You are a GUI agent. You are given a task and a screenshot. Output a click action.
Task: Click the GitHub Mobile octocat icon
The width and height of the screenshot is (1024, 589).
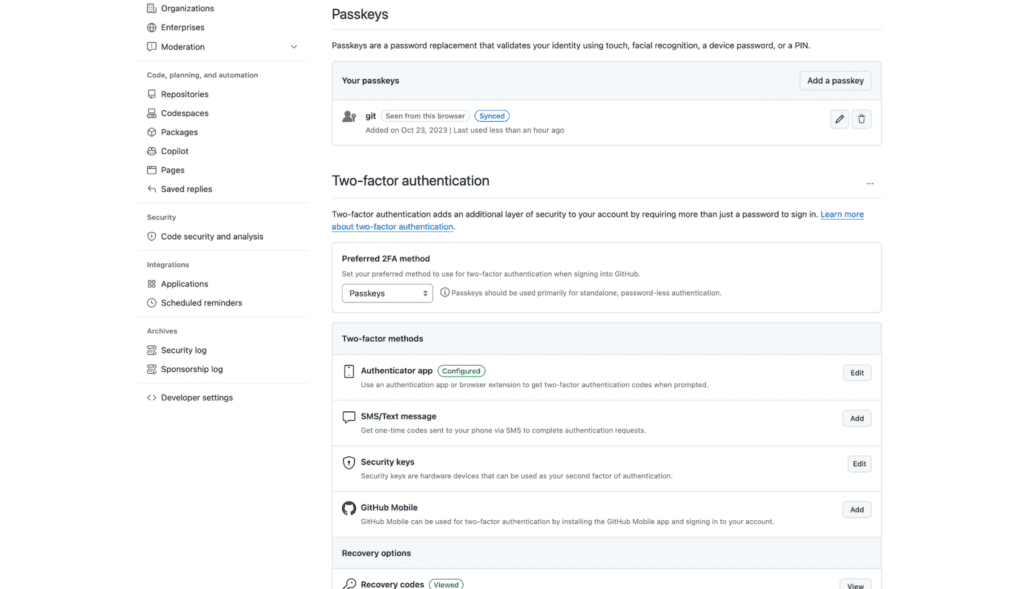pos(349,508)
